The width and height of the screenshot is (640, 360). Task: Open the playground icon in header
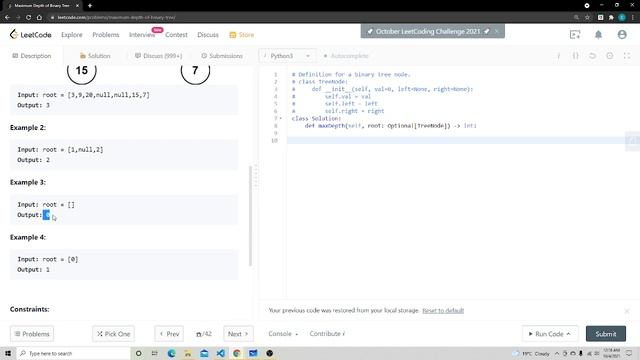(x=575, y=35)
